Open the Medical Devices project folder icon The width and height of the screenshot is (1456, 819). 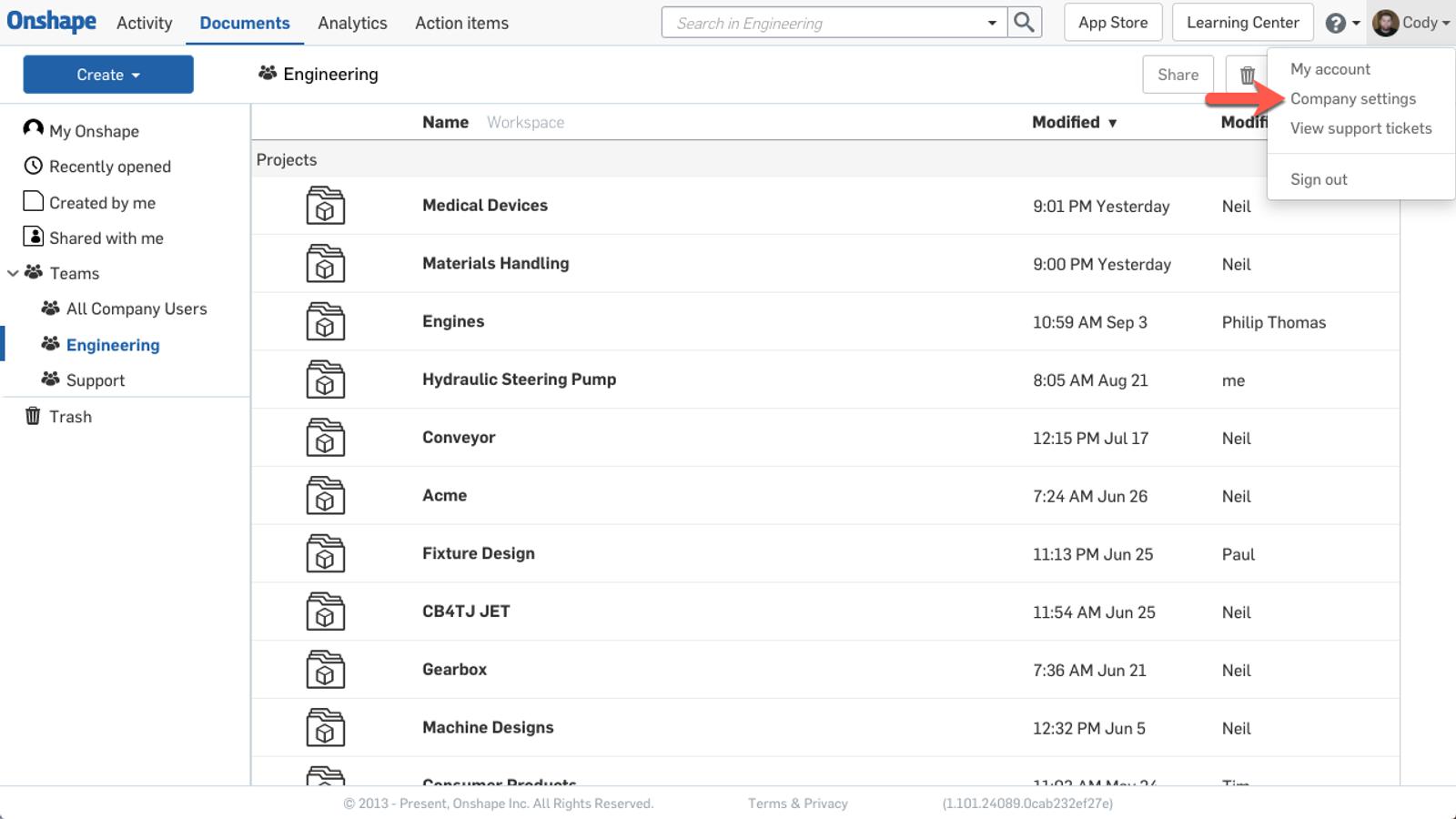[326, 206]
